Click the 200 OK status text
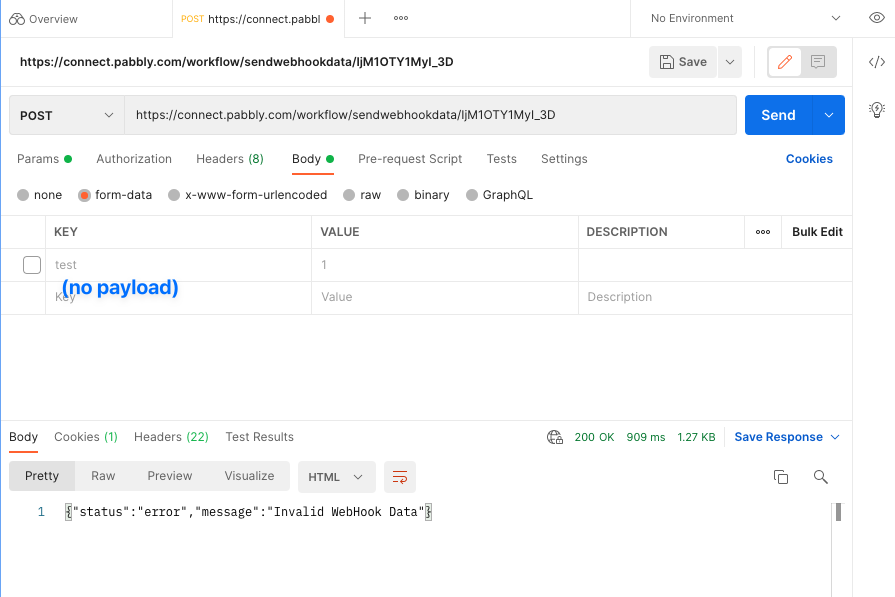The height and width of the screenshot is (597, 895). pos(594,437)
